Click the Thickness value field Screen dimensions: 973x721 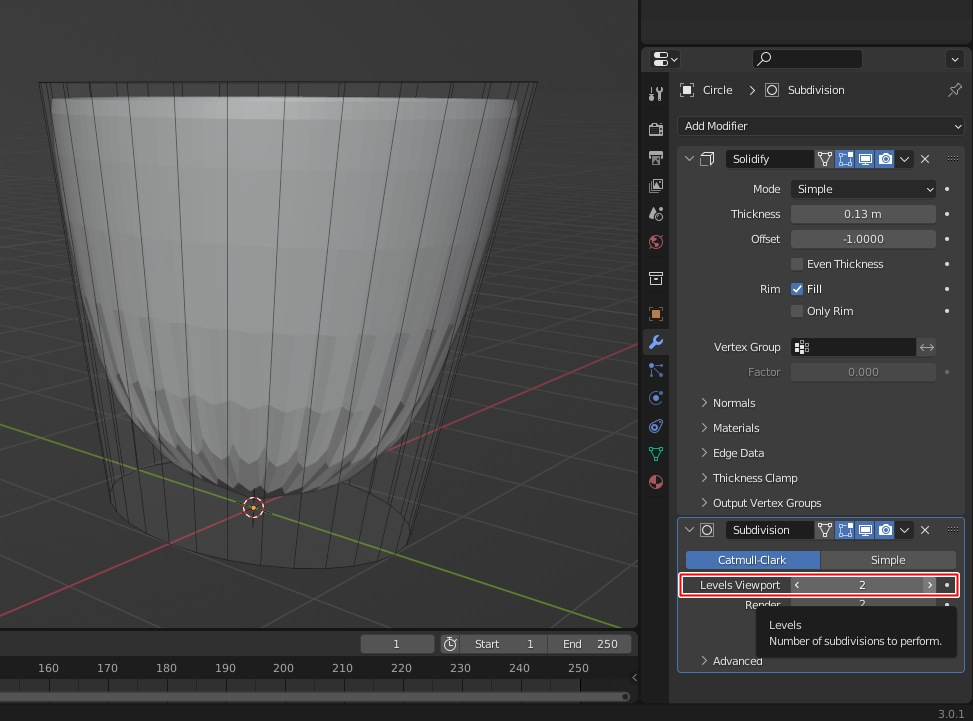[x=863, y=214]
